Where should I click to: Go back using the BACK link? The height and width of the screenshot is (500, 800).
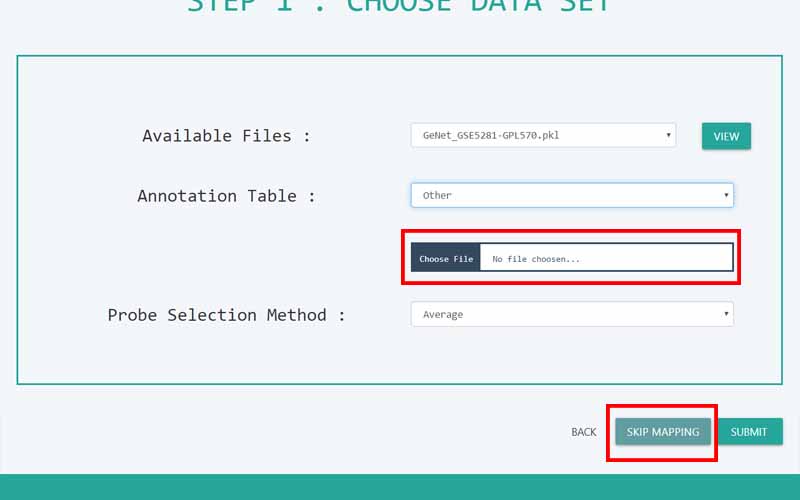tap(583, 432)
